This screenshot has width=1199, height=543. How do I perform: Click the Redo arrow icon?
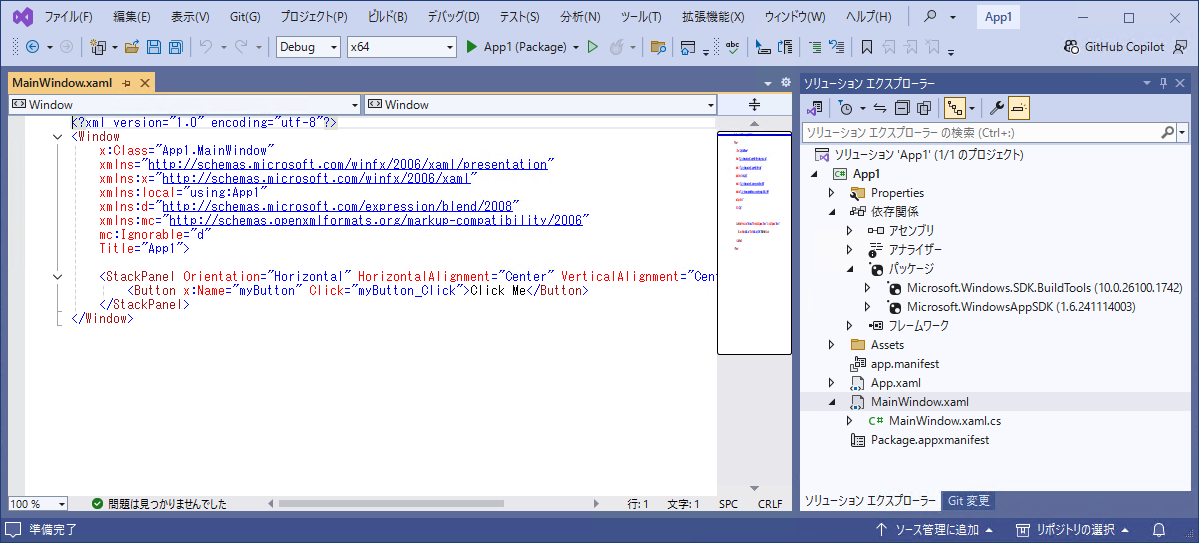(x=241, y=47)
